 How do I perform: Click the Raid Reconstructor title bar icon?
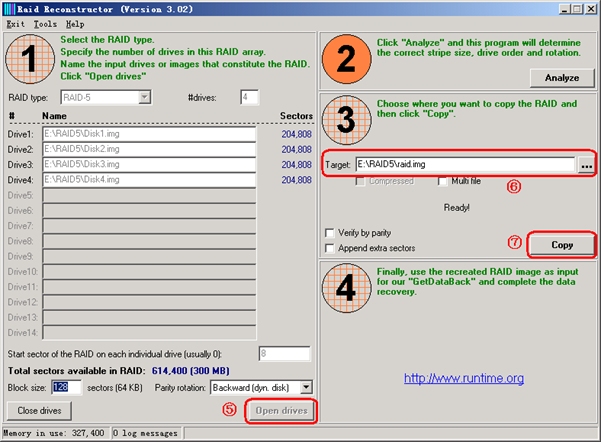tap(9, 9)
